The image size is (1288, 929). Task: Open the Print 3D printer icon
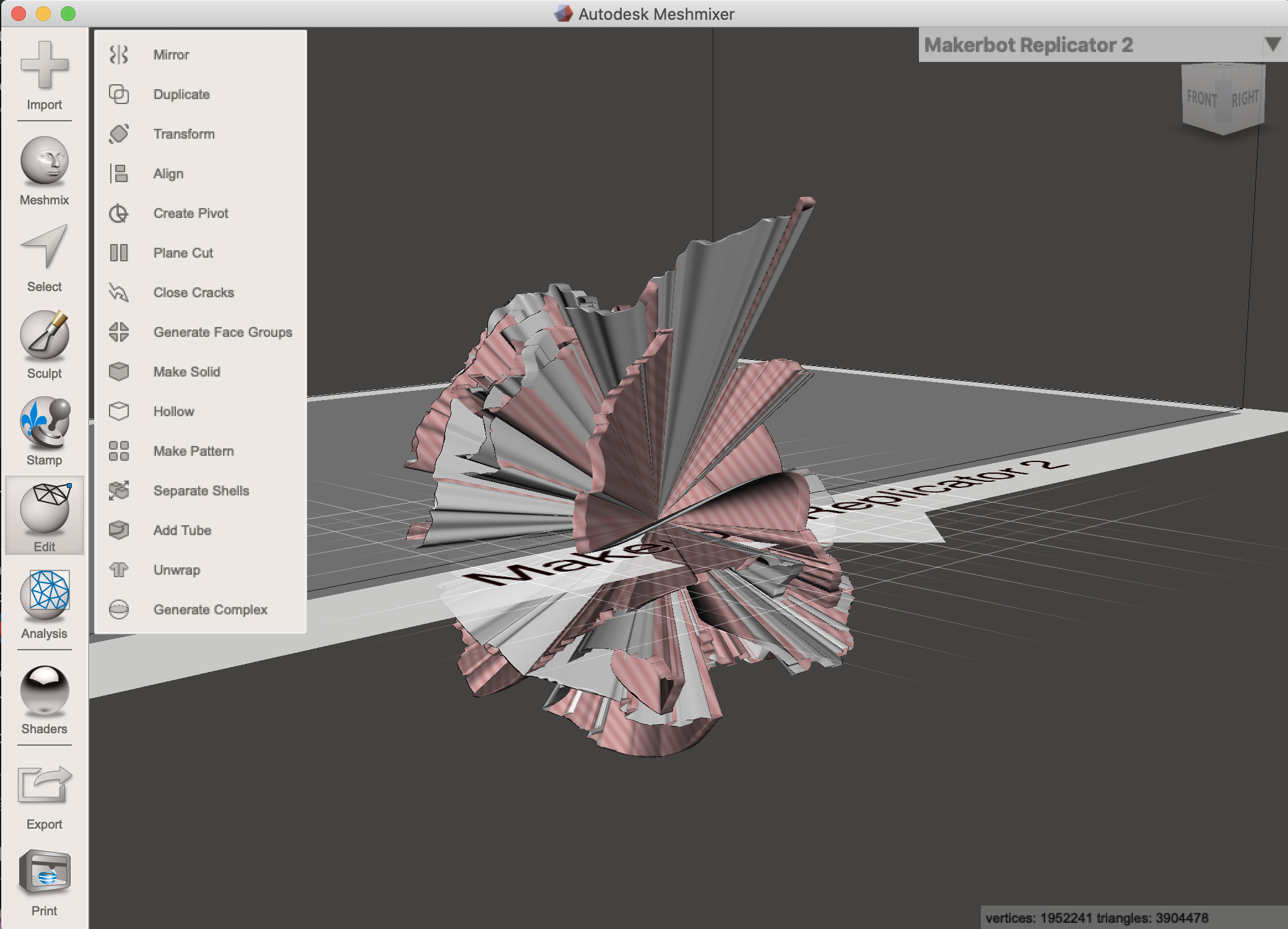coord(44,873)
